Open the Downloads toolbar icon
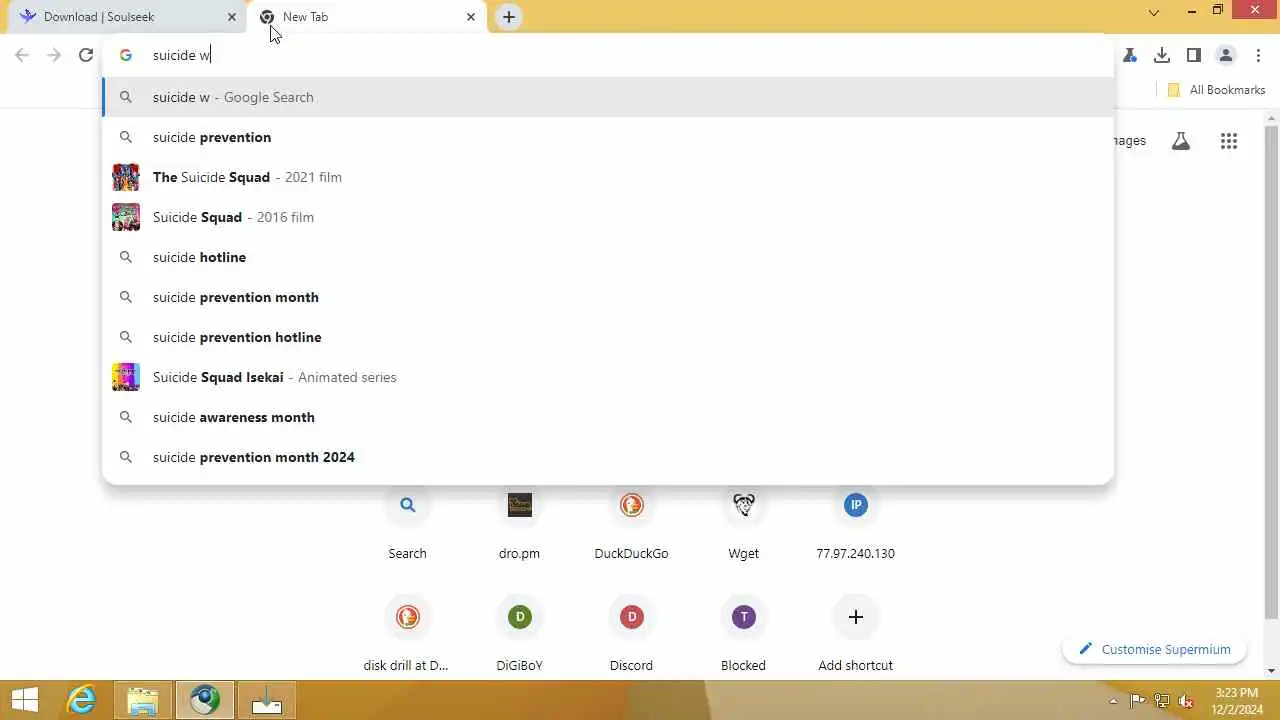1280x720 pixels. click(1161, 55)
